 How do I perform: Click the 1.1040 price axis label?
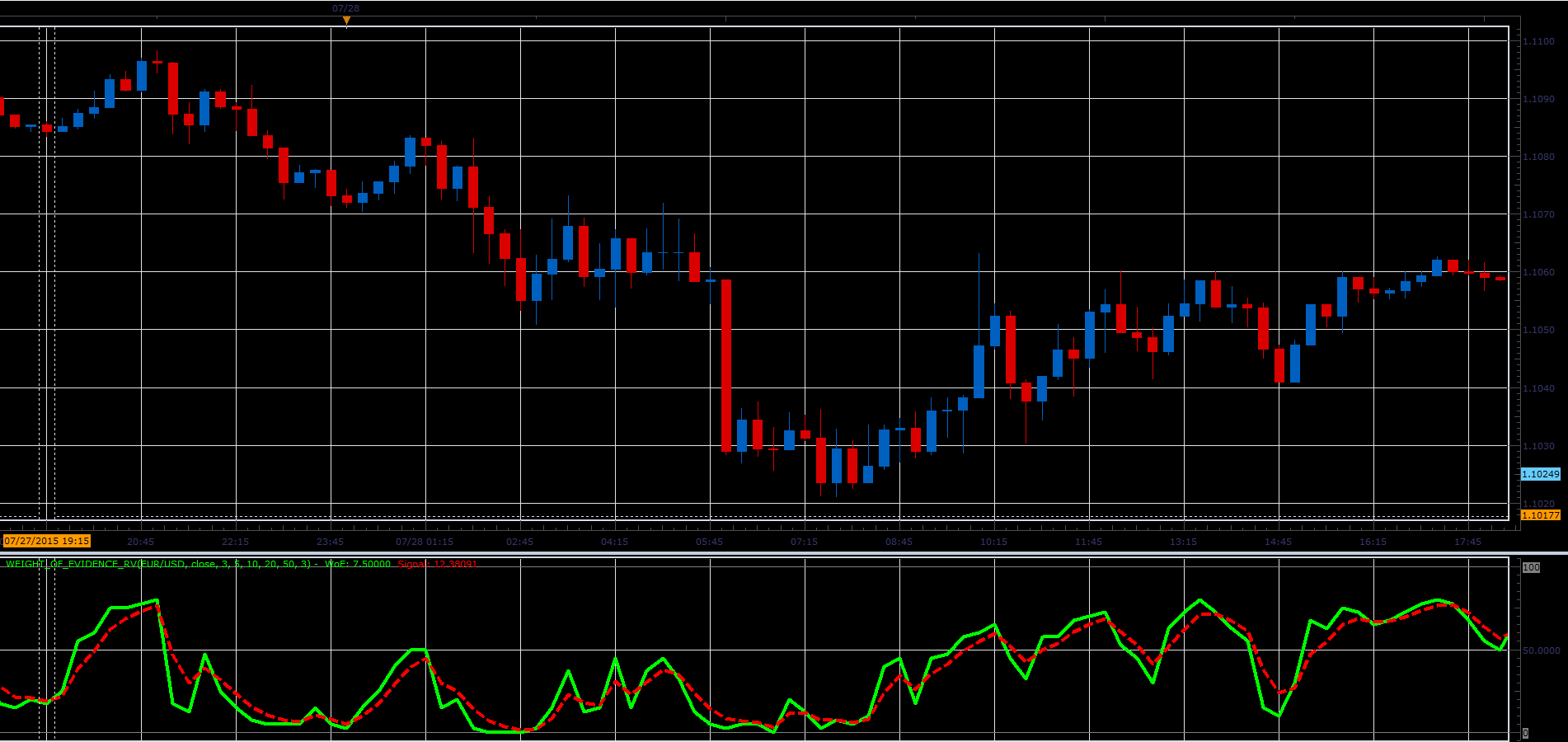click(1538, 388)
